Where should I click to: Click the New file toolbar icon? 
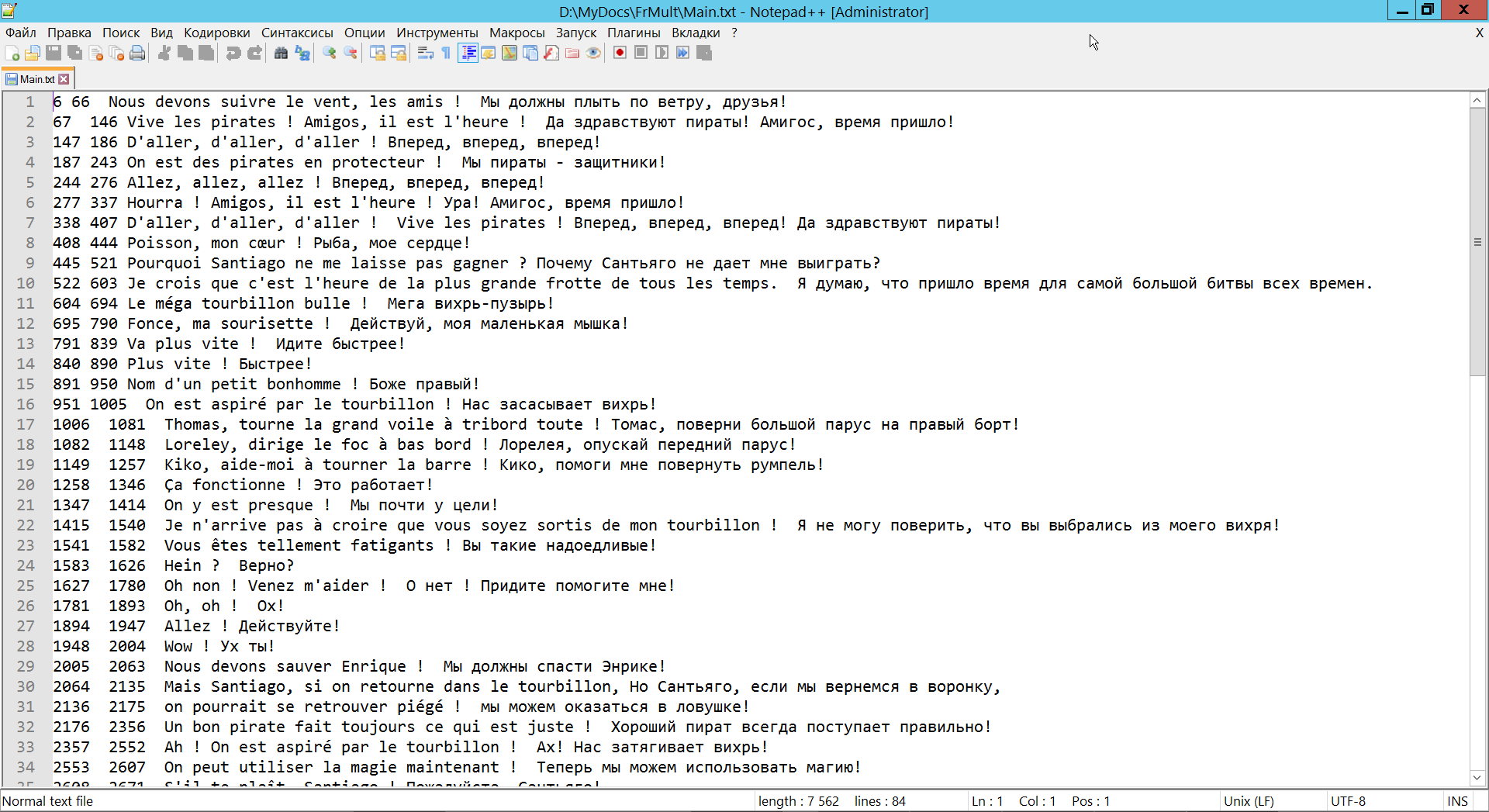(12, 53)
